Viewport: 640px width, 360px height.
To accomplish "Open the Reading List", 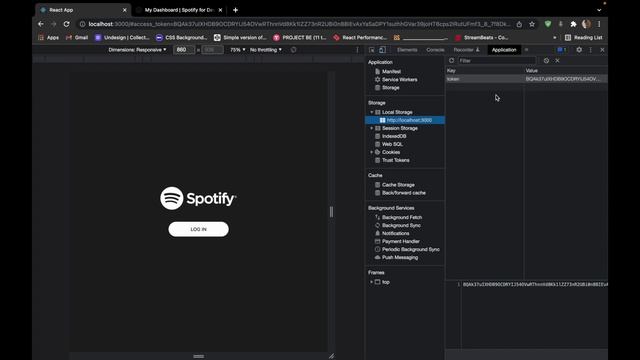I will (x=584, y=38).
